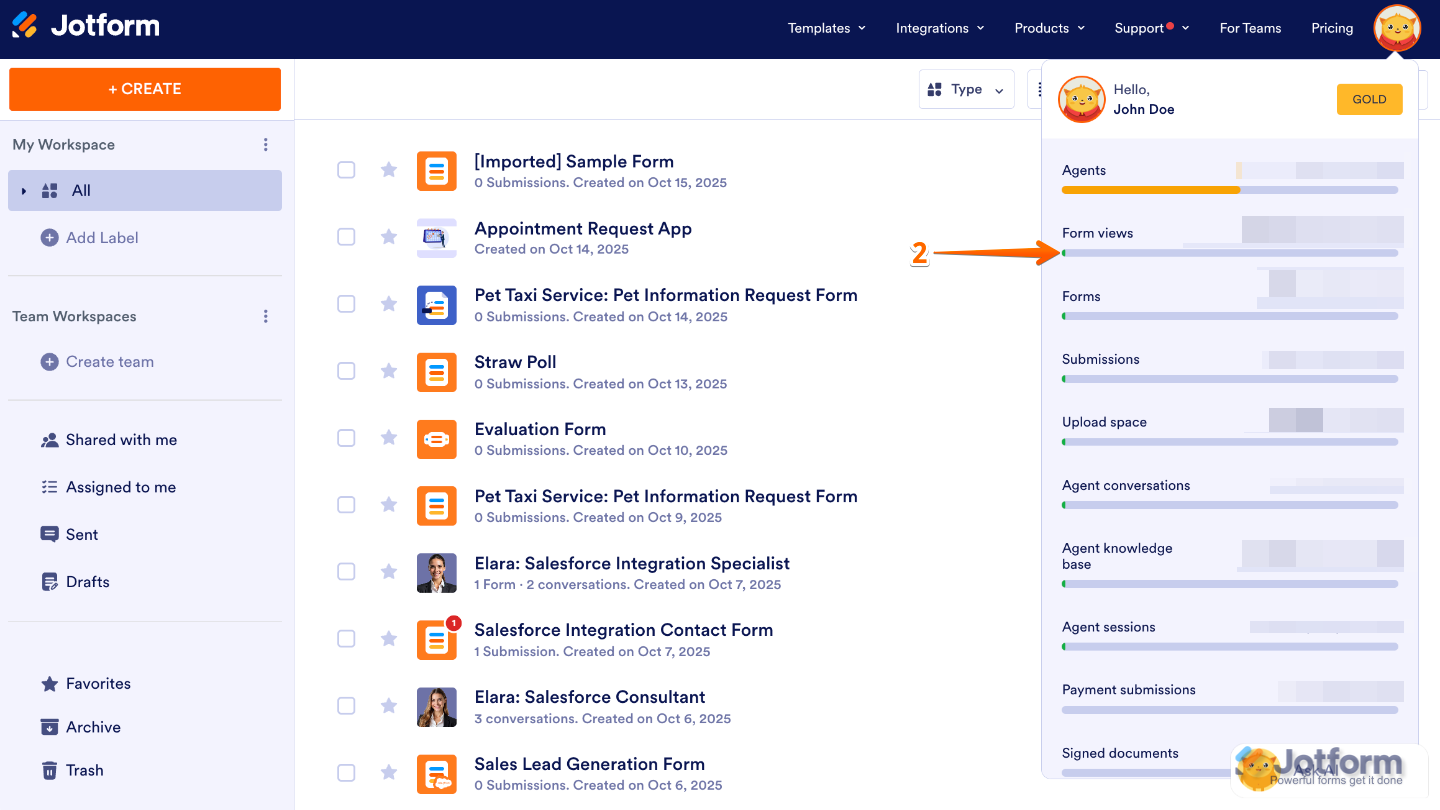1440x810 pixels.
Task: Expand the Integrations dropdown menu
Action: click(x=940, y=28)
